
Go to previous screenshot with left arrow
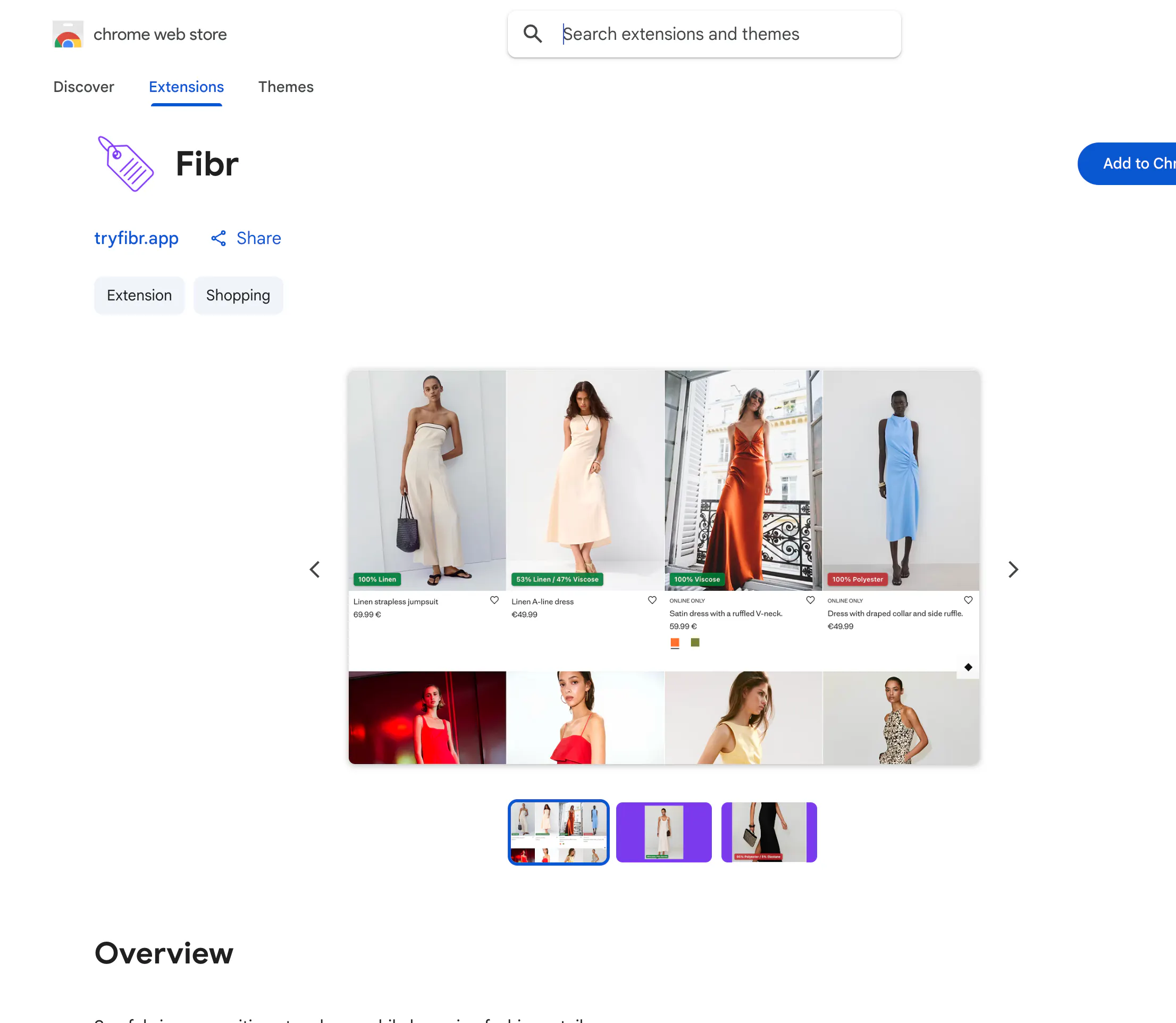315,569
